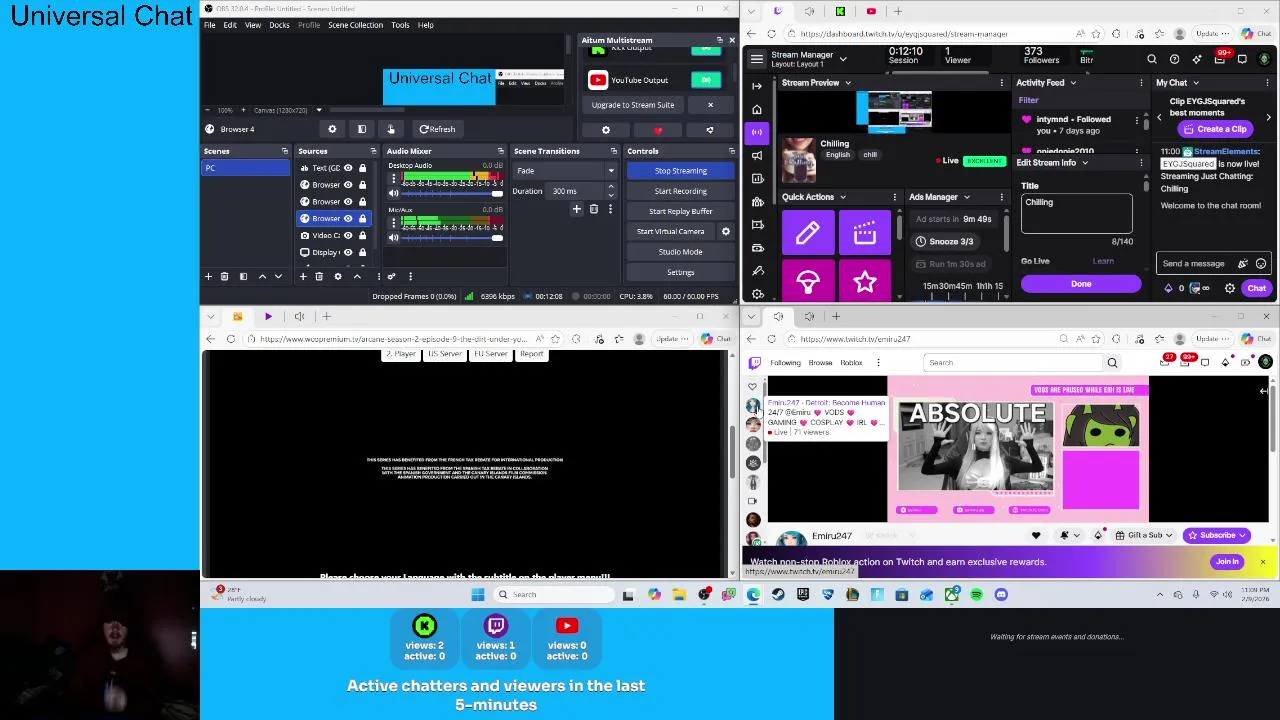This screenshot has height=720, width=1280.
Task: Open the Tools menu in OBS
Action: (400, 25)
